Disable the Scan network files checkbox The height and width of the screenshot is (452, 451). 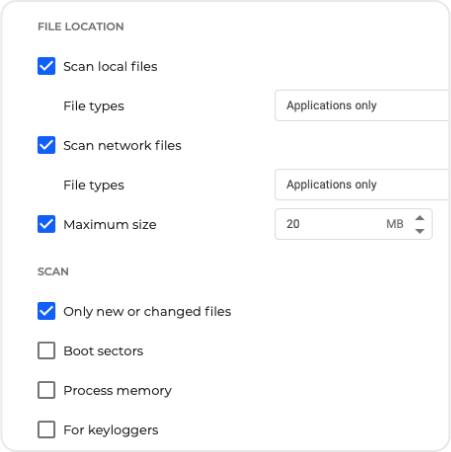[46, 145]
